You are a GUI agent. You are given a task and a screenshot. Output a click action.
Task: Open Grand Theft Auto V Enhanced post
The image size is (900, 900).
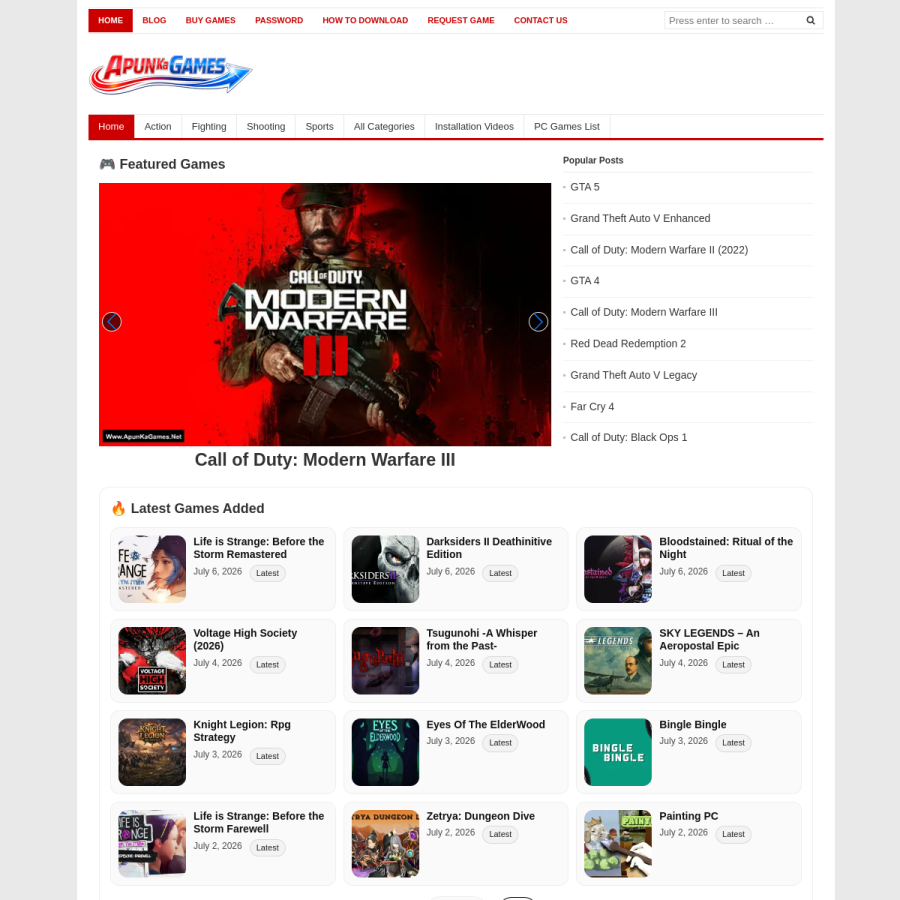click(x=640, y=219)
